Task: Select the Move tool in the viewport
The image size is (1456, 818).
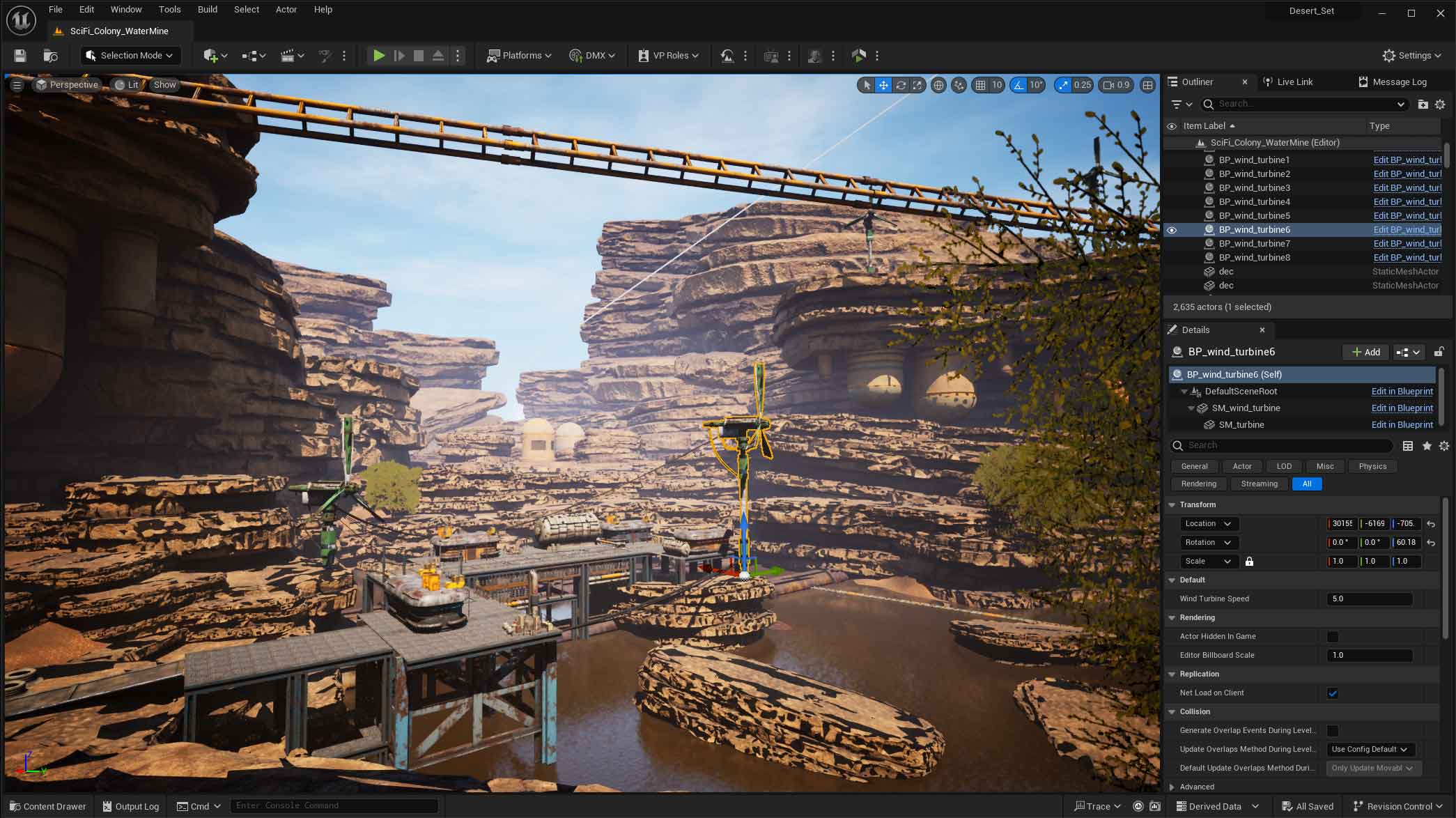Action: click(x=883, y=84)
